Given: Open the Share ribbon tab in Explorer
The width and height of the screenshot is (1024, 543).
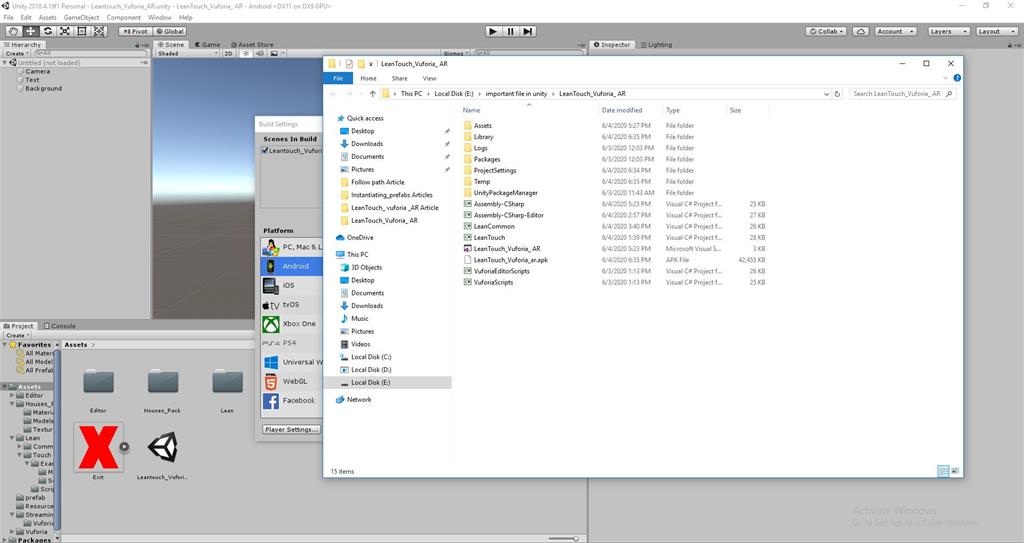Looking at the screenshot, I should (x=399, y=78).
